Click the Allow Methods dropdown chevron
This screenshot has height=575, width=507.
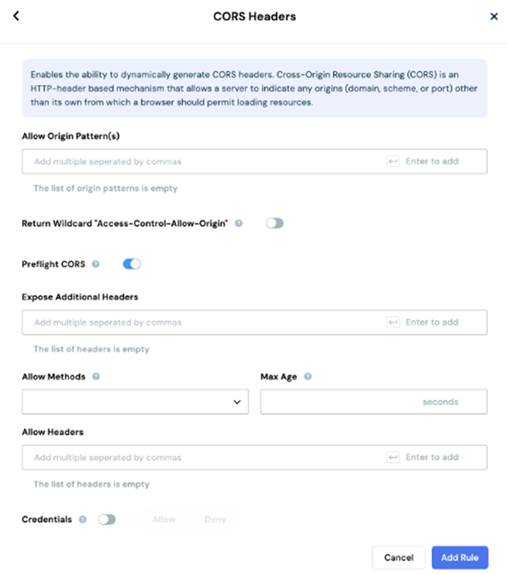(x=237, y=402)
